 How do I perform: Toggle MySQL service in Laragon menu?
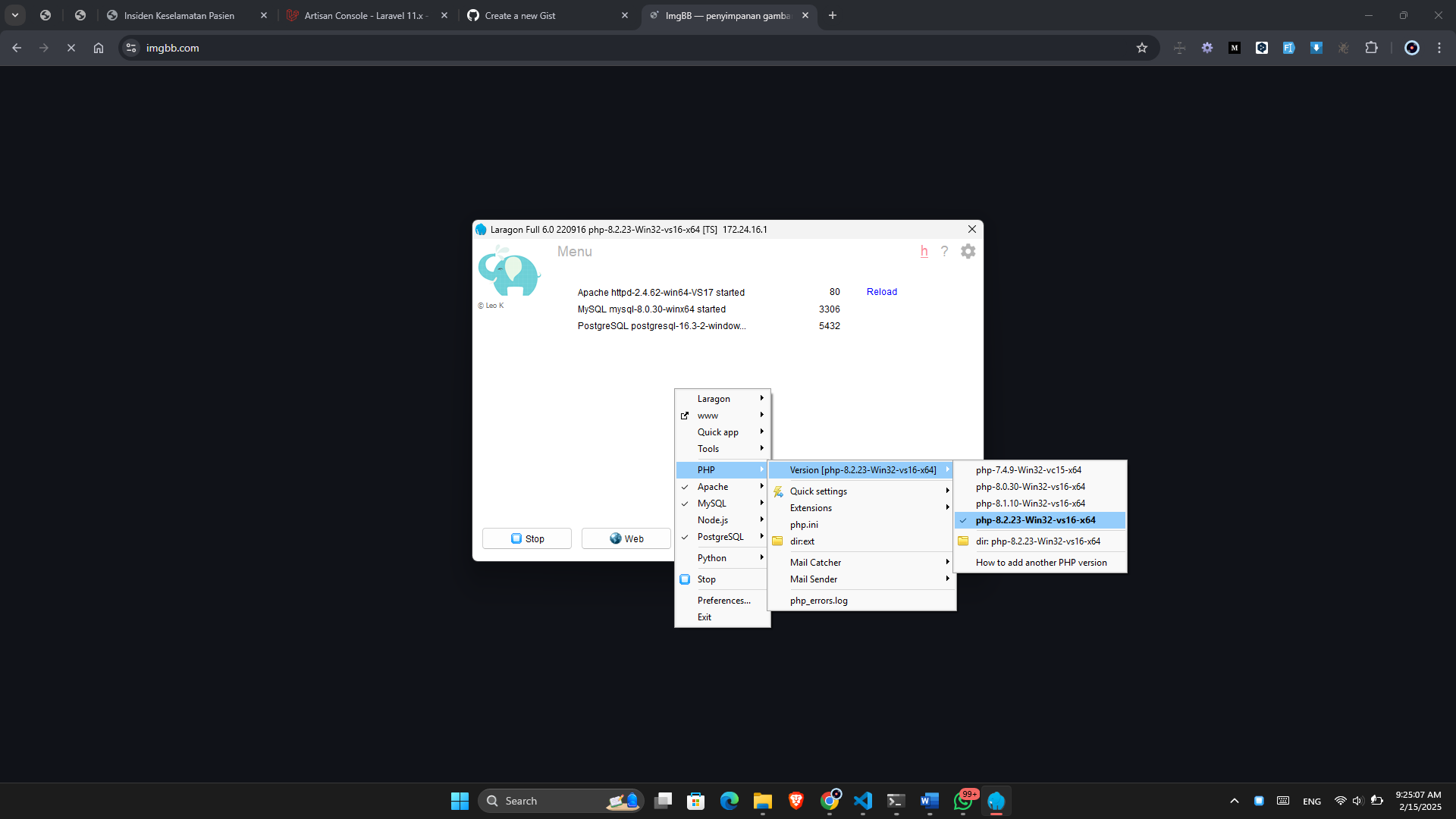722,504
